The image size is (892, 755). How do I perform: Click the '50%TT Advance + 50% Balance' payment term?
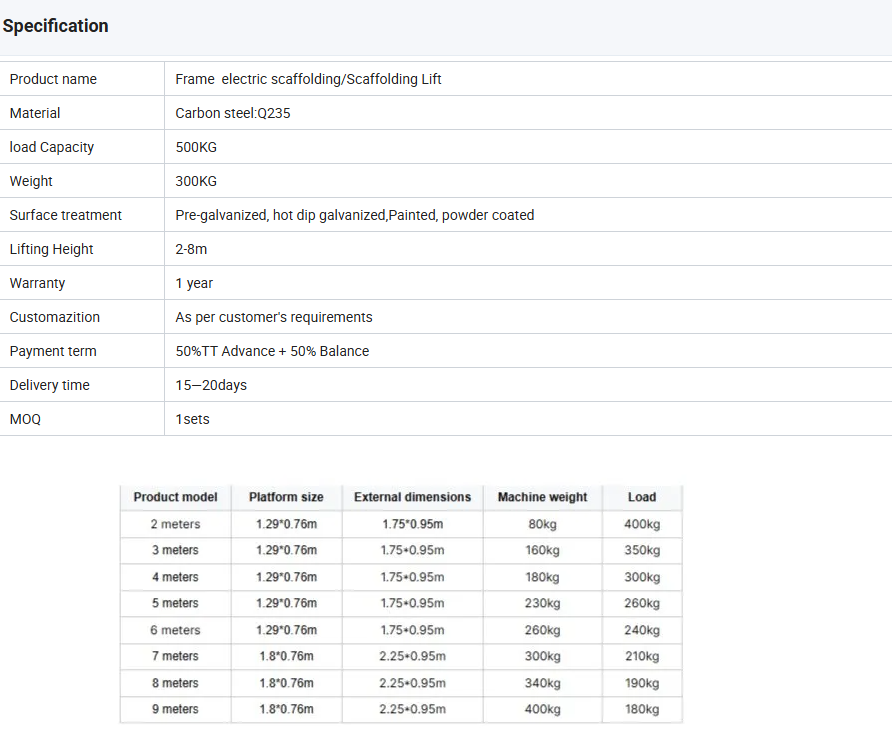pyautogui.click(x=272, y=351)
